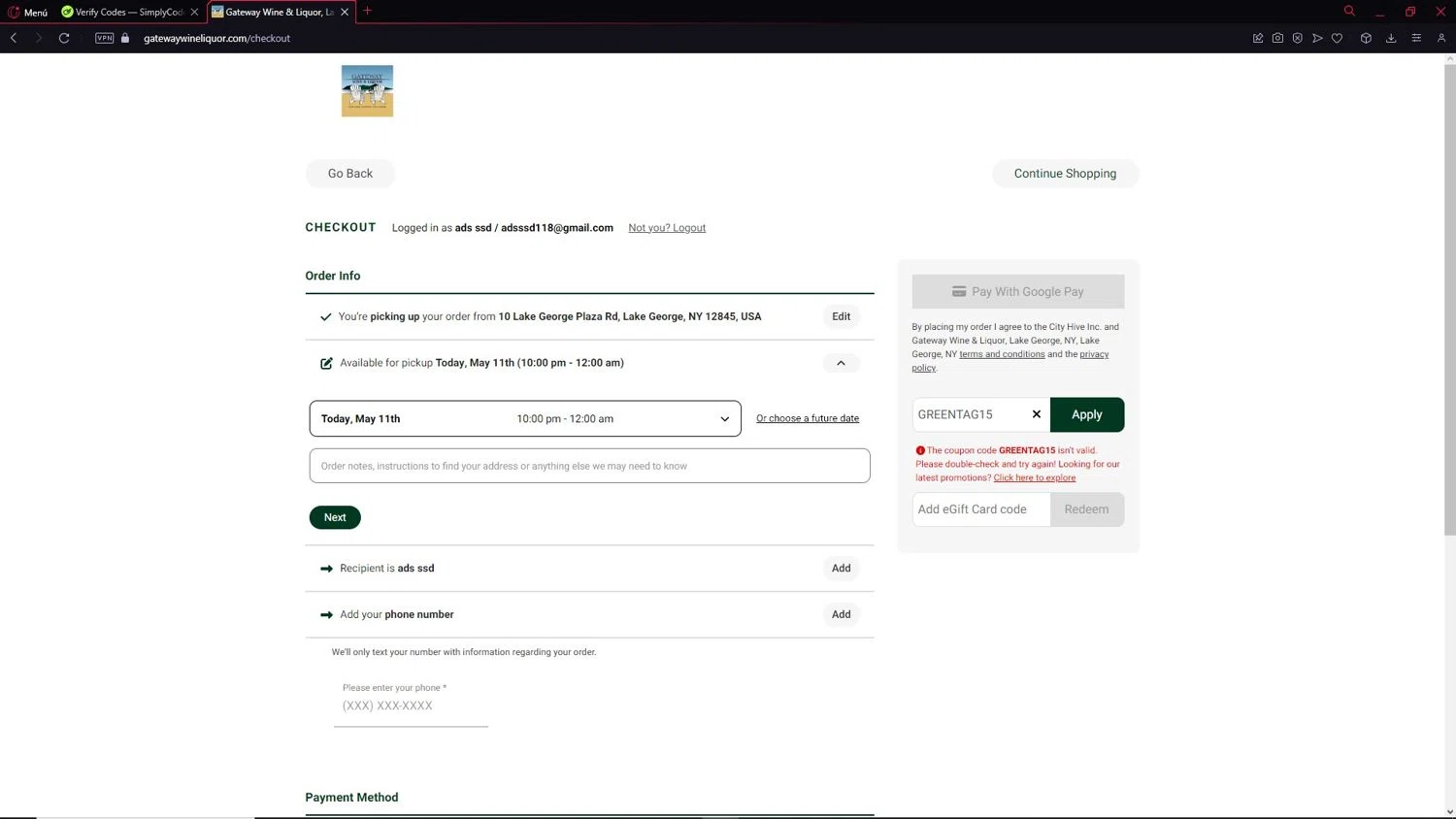The width and height of the screenshot is (1456, 819).
Task: Open the ad blocker shield icon
Action: click(1297, 38)
